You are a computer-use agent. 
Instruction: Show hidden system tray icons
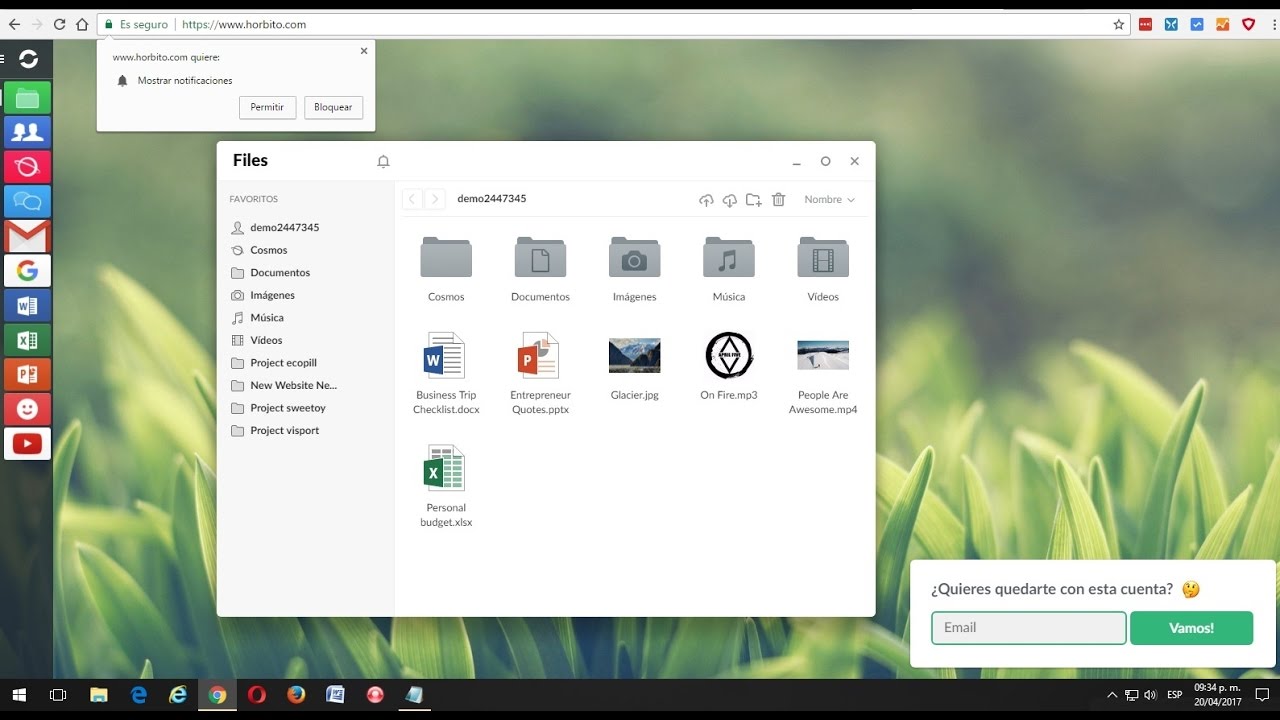[x=1112, y=694]
